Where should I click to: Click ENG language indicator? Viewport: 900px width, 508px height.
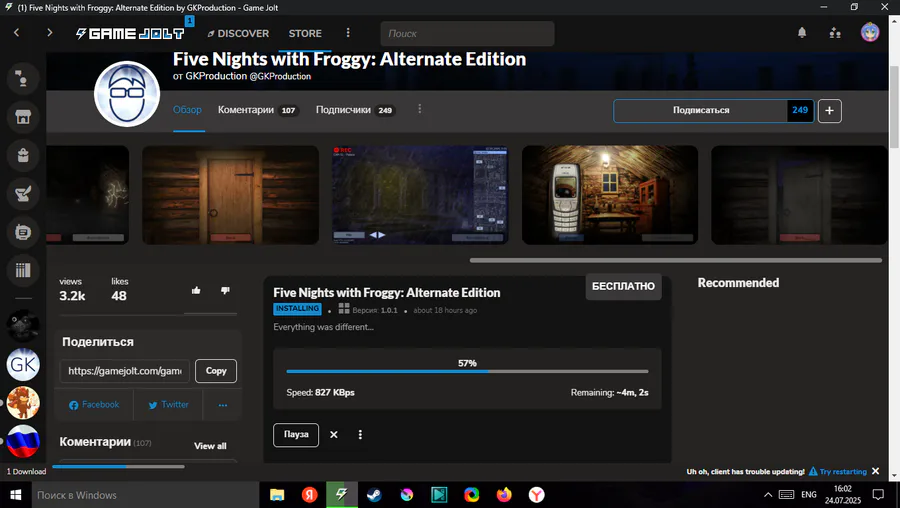809,494
